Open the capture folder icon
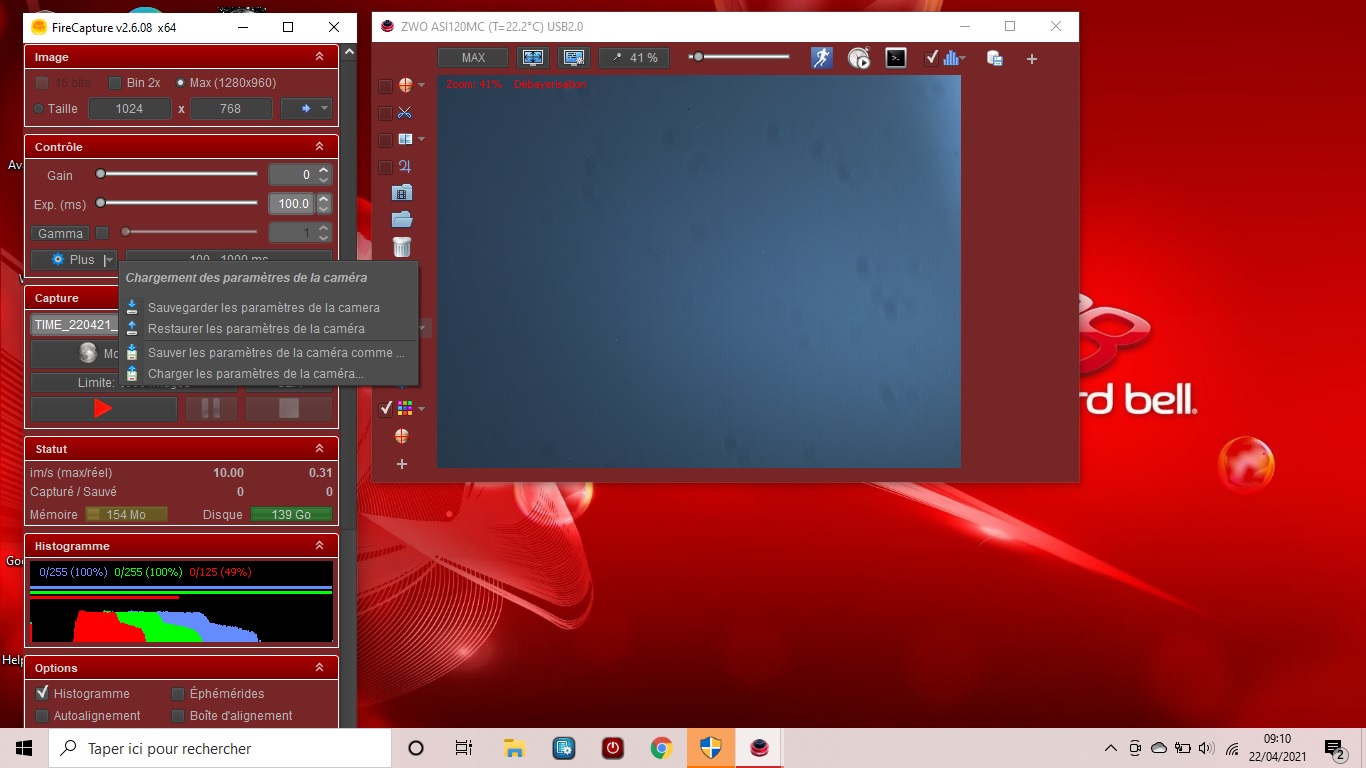 coord(402,220)
